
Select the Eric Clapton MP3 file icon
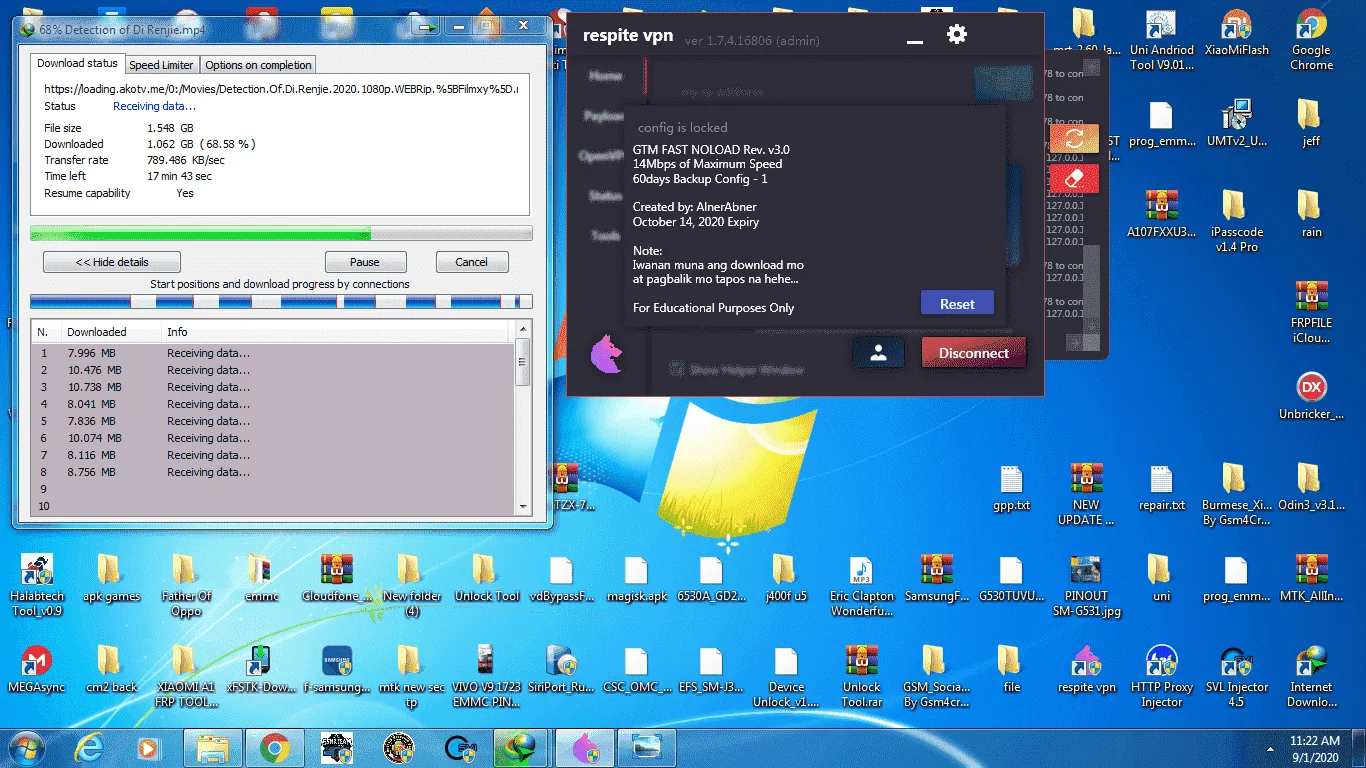(x=861, y=586)
